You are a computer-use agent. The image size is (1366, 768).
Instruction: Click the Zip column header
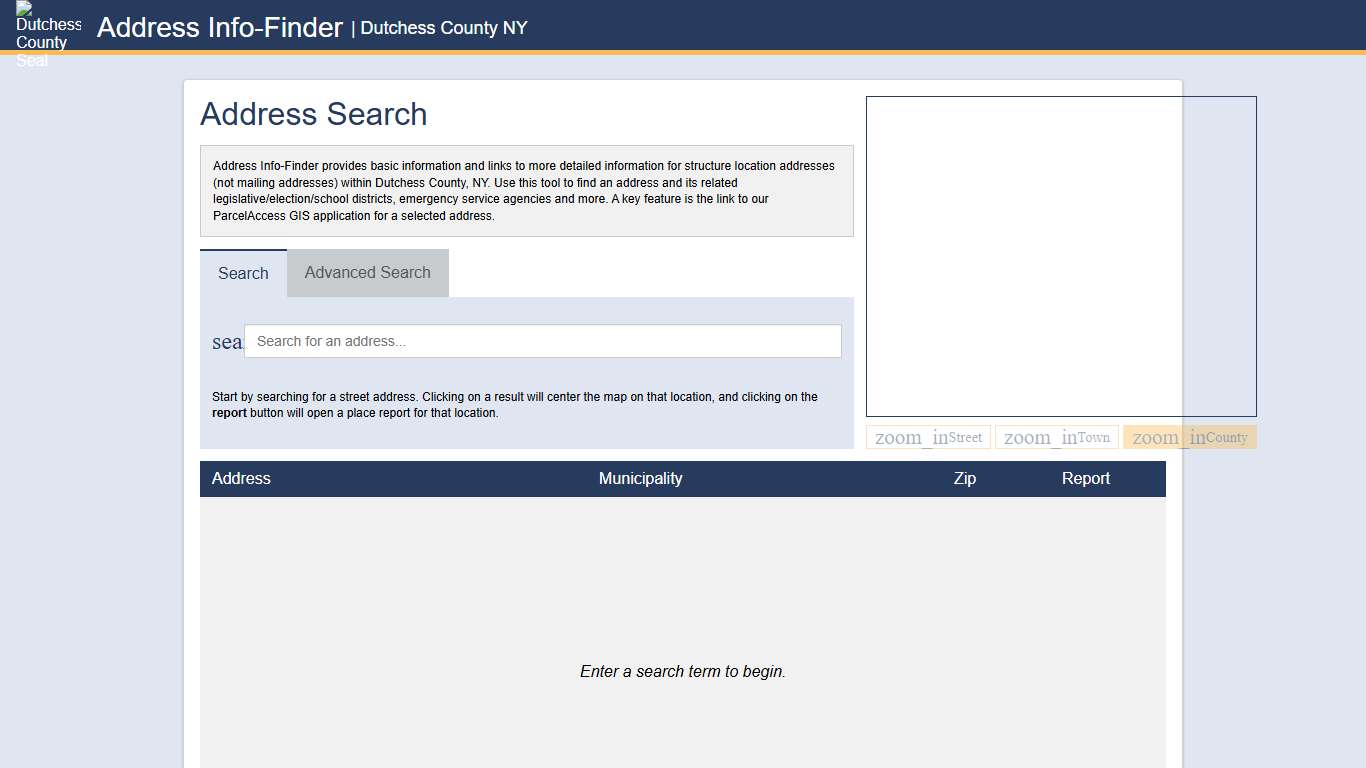point(964,478)
